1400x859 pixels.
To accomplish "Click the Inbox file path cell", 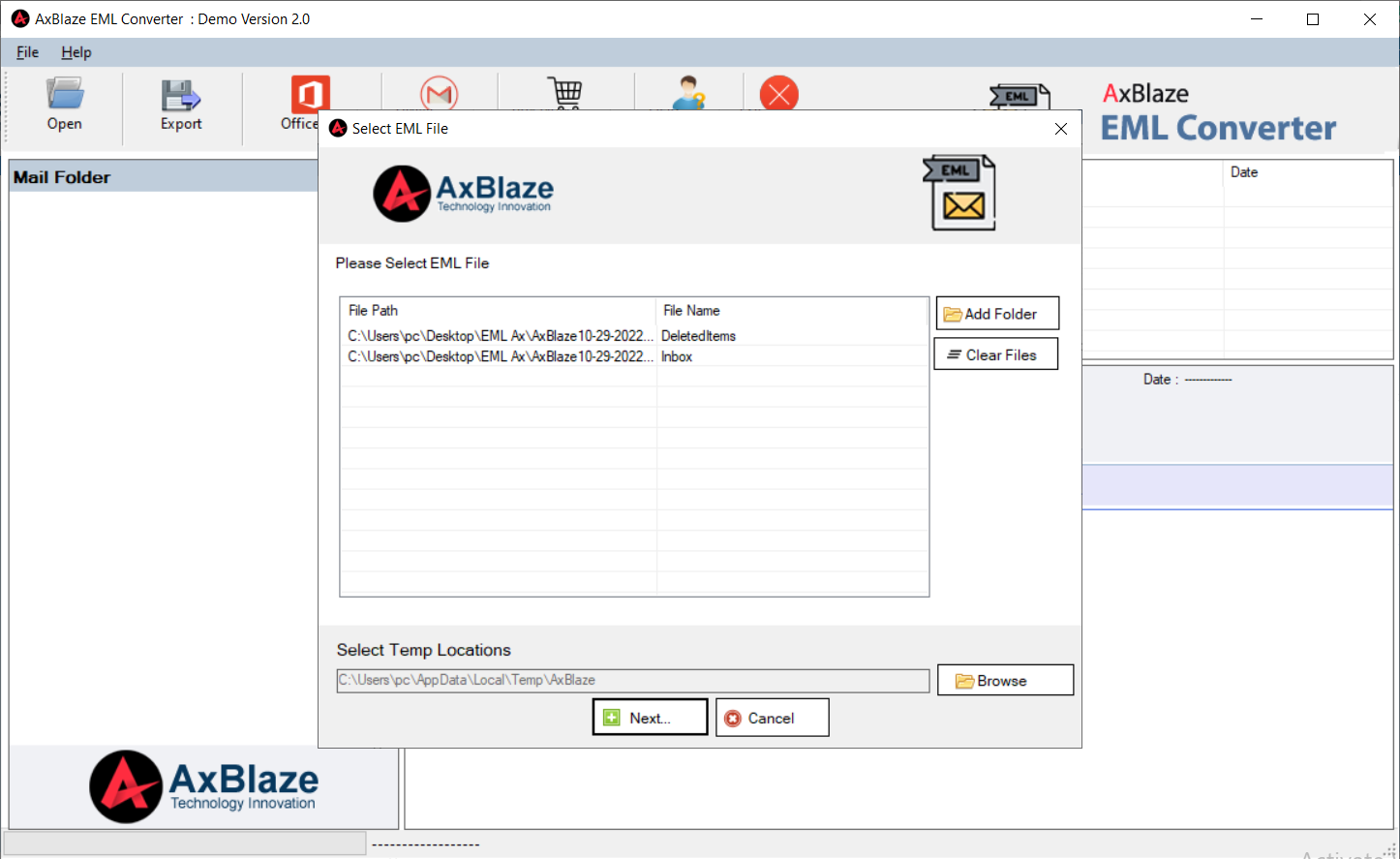I will click(x=500, y=356).
